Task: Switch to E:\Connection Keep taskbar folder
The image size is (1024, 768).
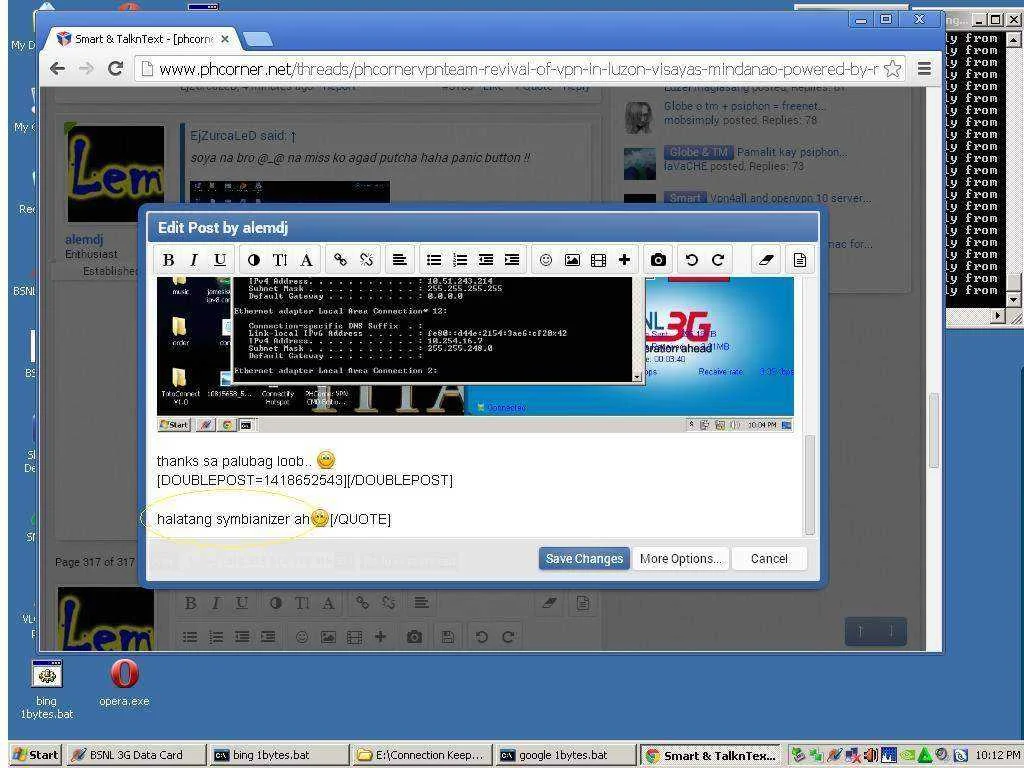Action: (422, 755)
